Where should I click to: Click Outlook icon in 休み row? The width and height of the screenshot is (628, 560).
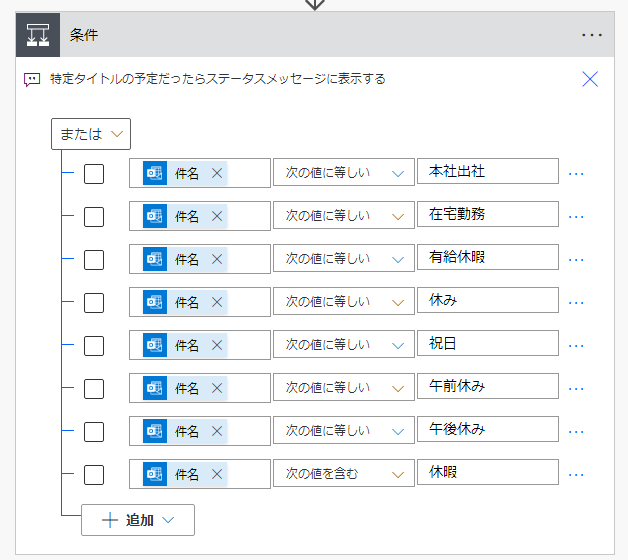click(x=155, y=302)
